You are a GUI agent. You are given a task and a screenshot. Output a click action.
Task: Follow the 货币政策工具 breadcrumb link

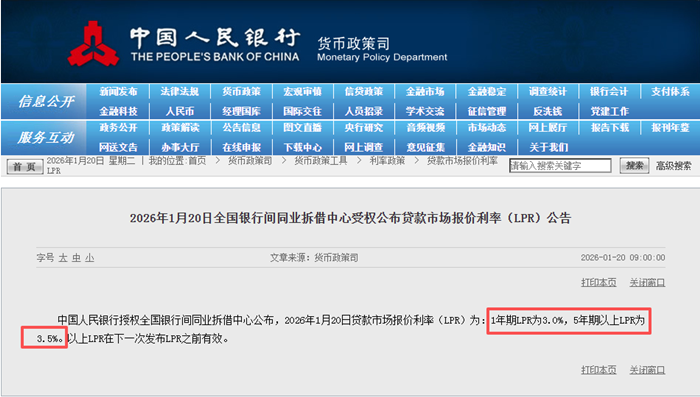point(321,161)
